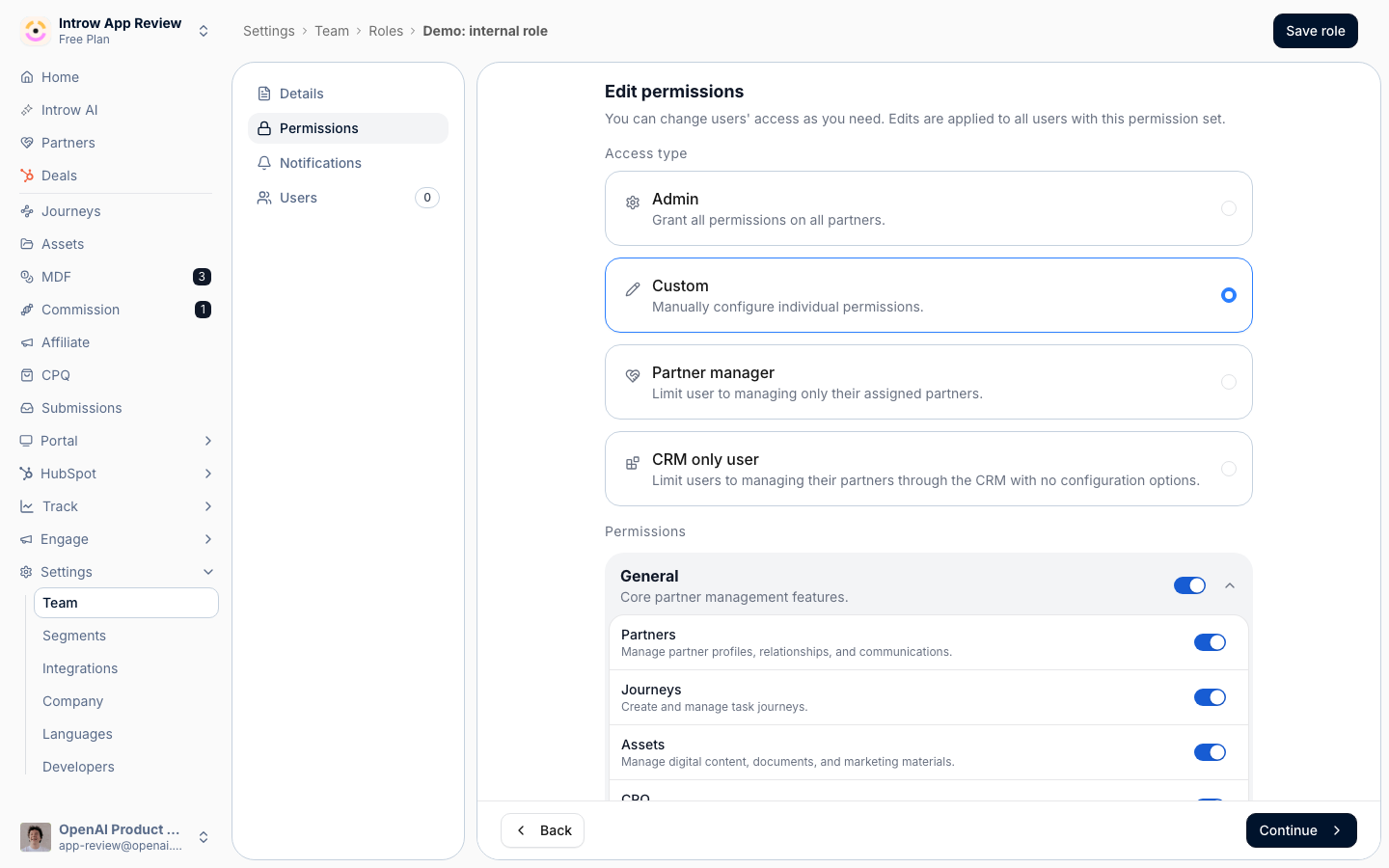1389x868 pixels.
Task: Open Integrations under Settings
Action: [126, 668]
